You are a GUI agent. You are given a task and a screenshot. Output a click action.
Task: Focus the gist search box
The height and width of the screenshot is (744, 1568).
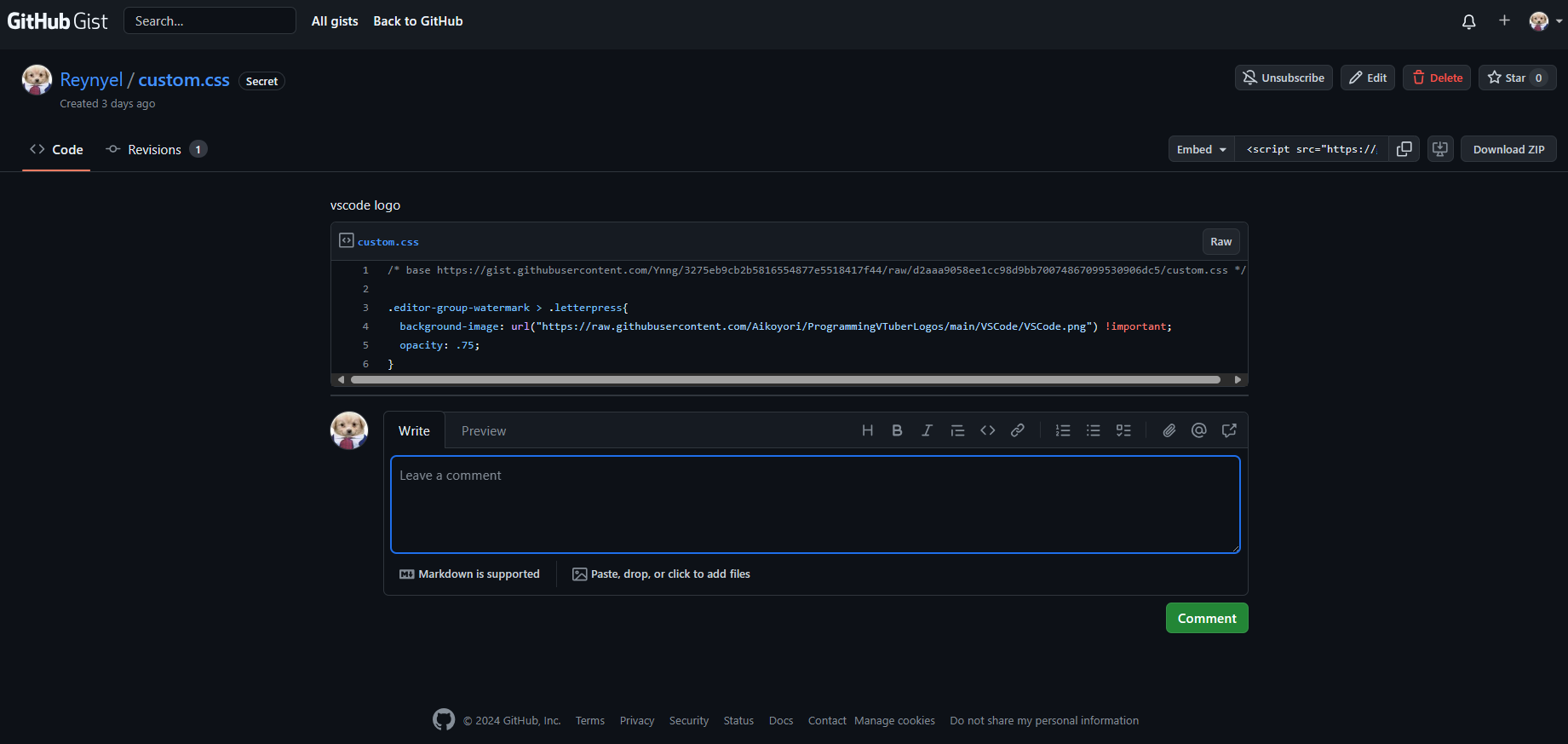(210, 20)
